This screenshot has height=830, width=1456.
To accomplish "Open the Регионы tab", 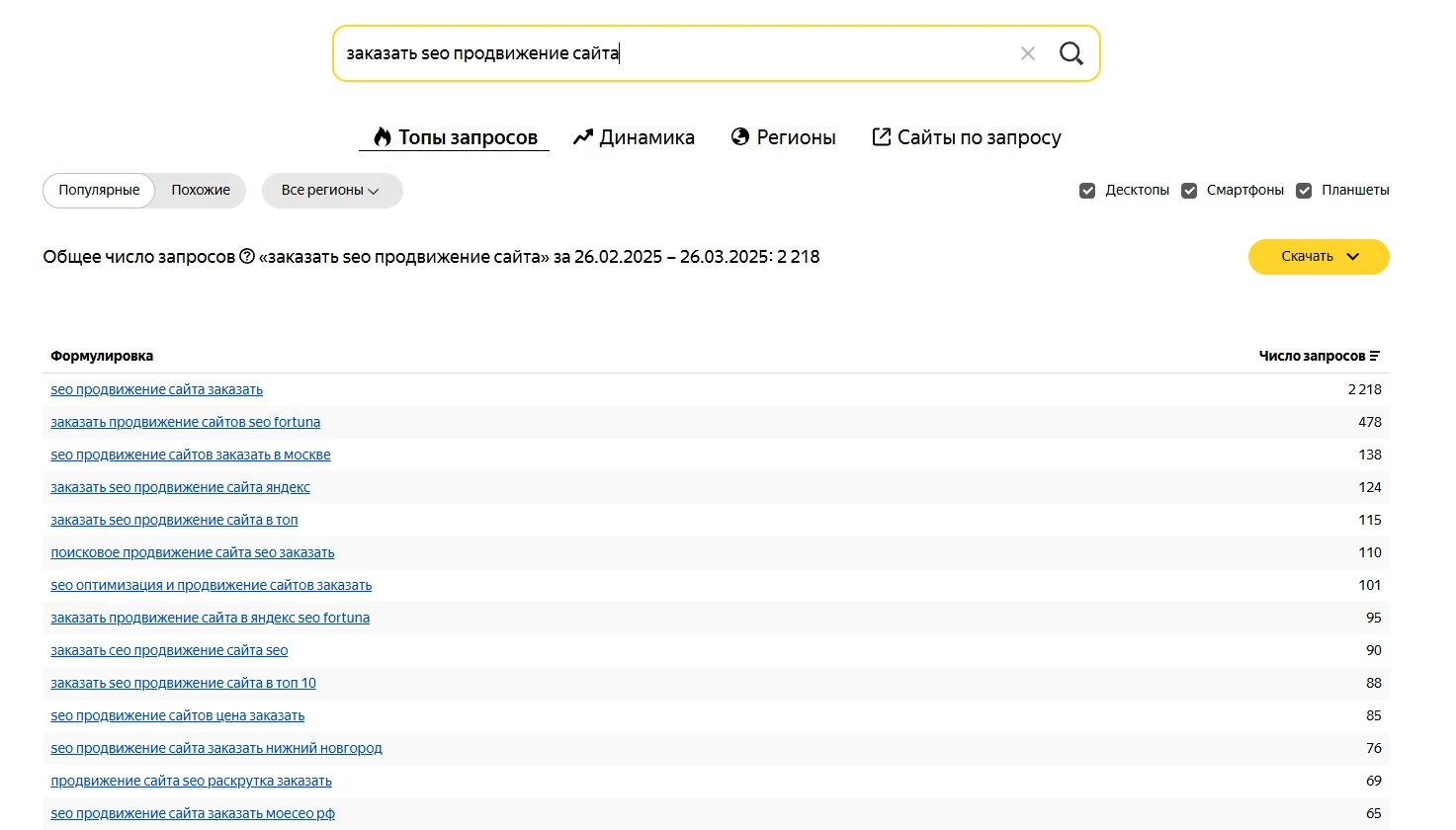I will 784,137.
